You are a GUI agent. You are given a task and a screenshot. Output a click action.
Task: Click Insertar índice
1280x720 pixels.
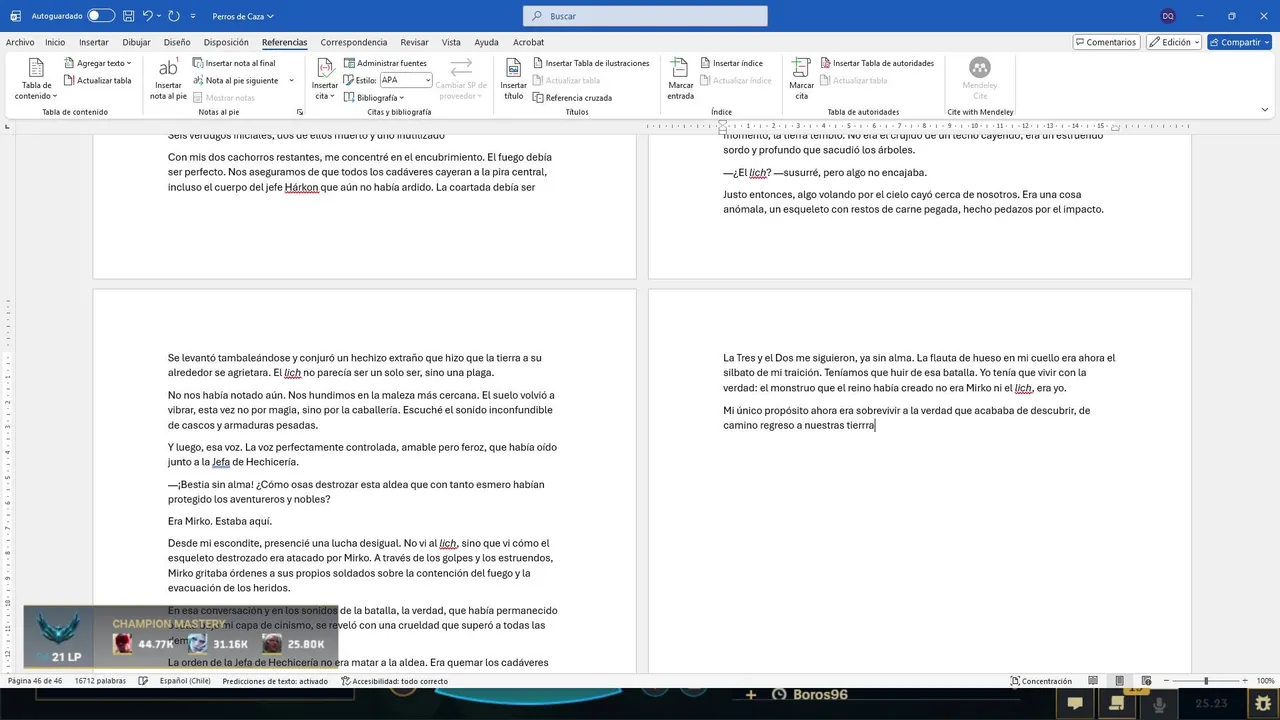click(x=731, y=63)
